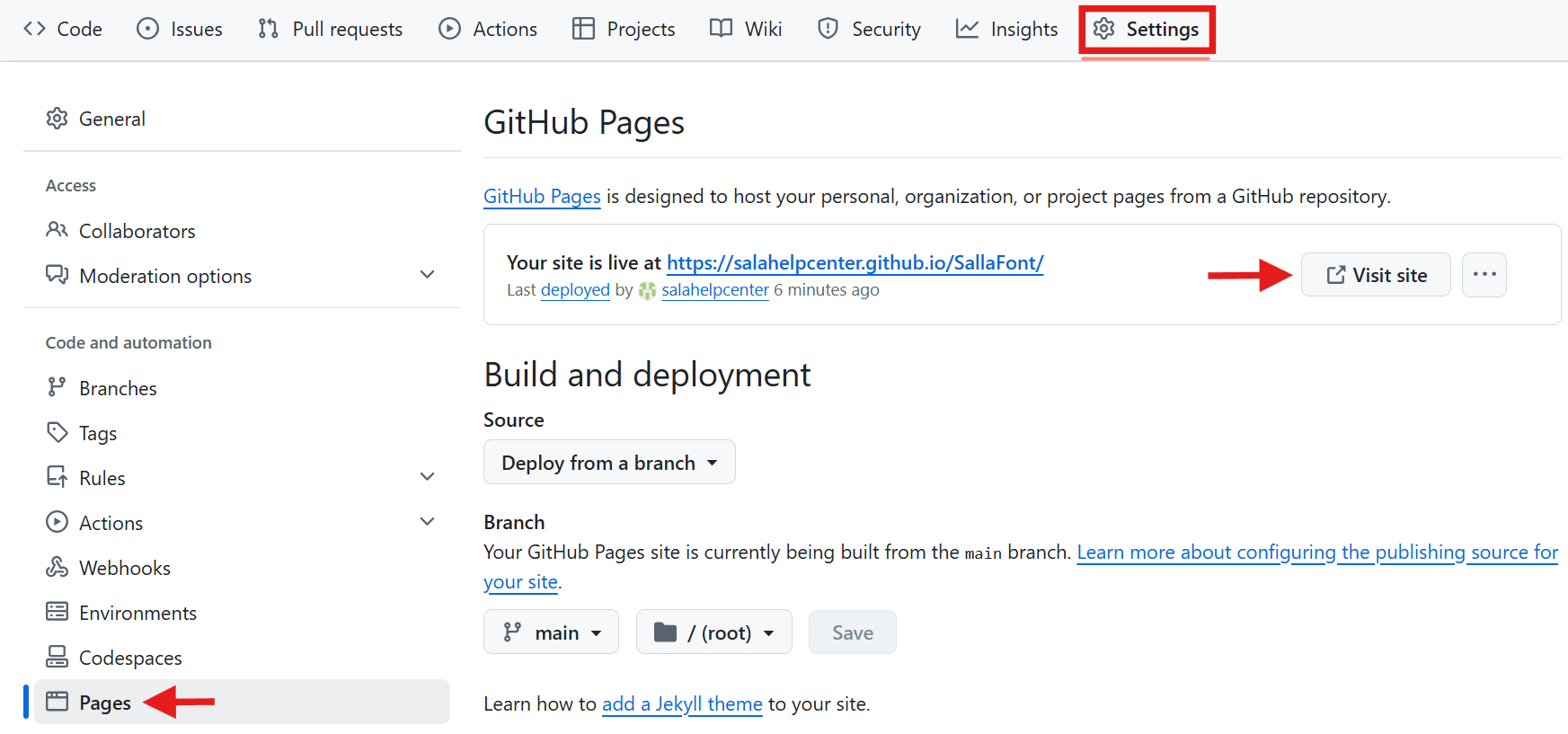
Task: Open the three-dot more options menu
Action: click(1484, 274)
